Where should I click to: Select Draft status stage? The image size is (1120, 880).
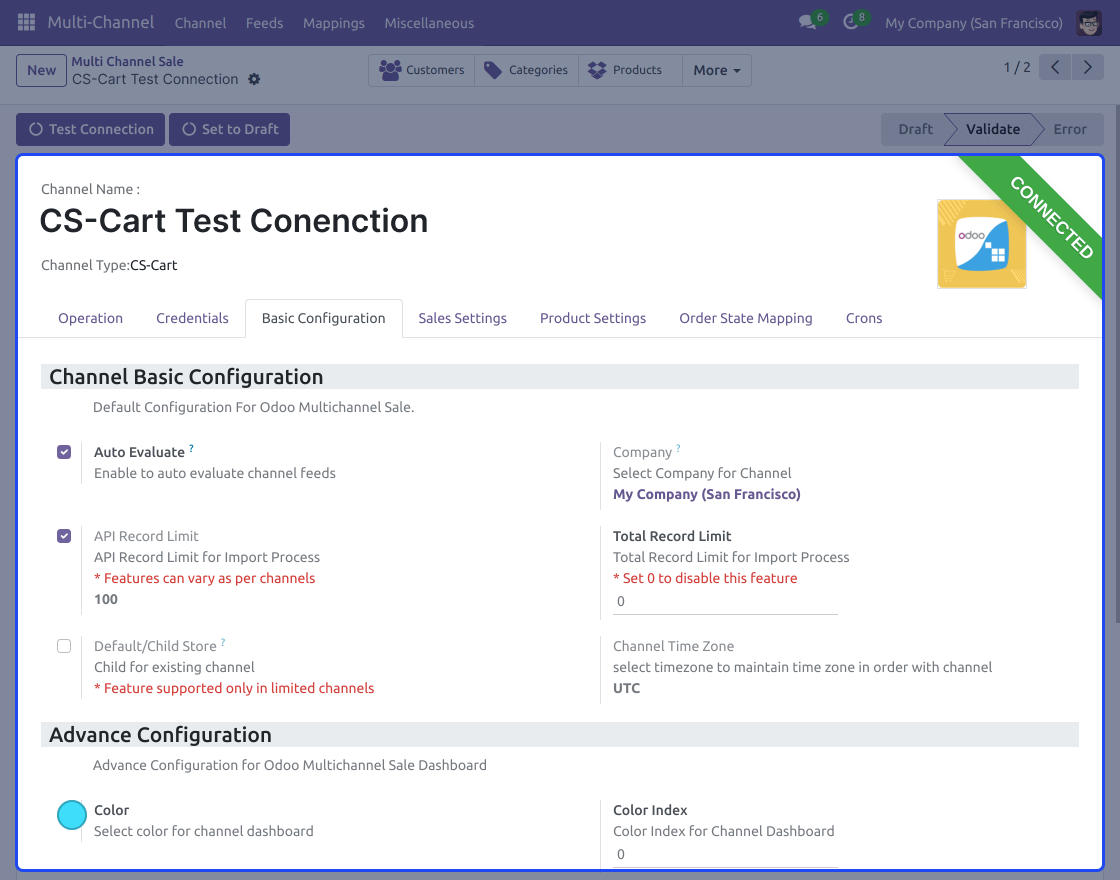pyautogui.click(x=915, y=129)
